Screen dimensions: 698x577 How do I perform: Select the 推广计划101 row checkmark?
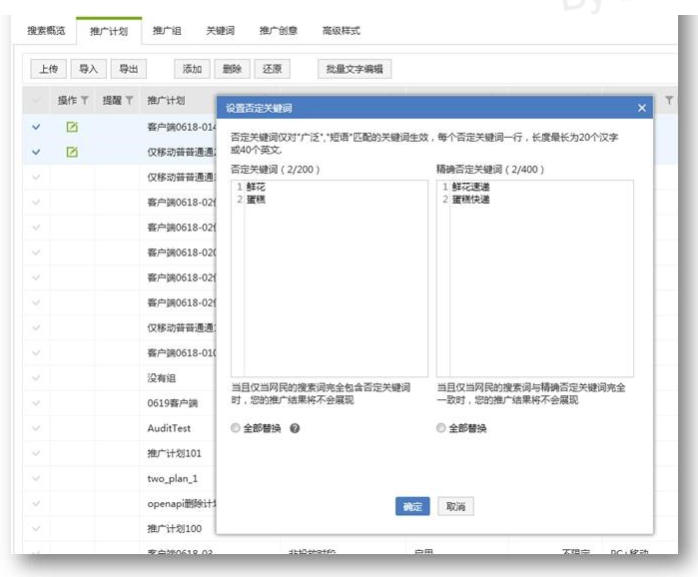[36, 453]
